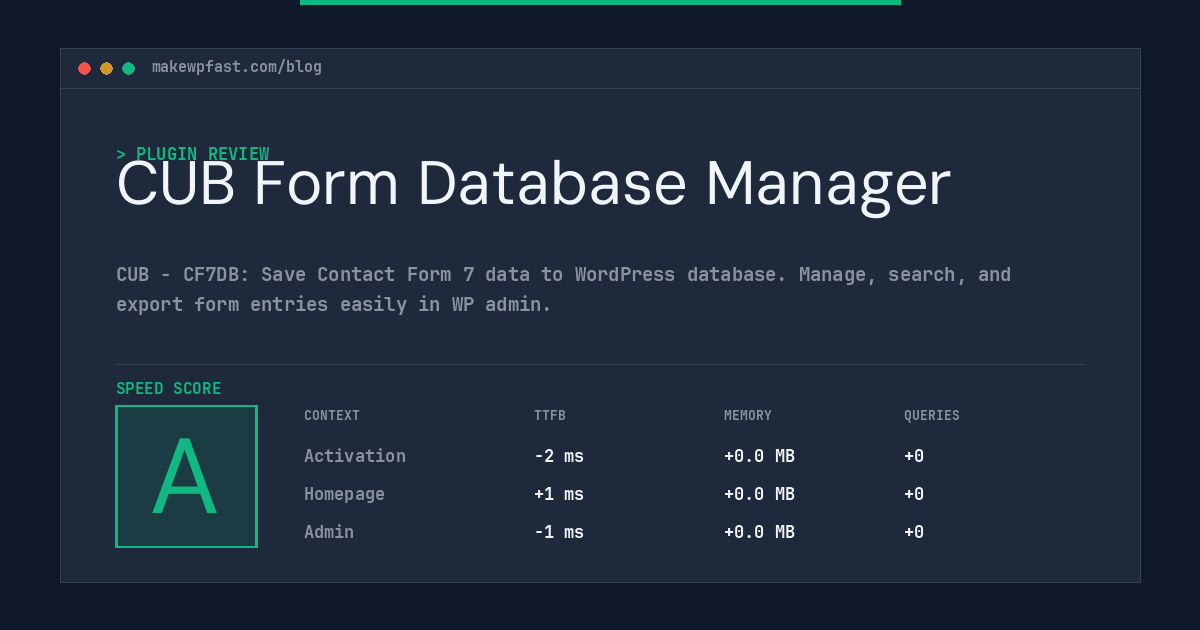Click the makewpfast.com/blog address text
1200x630 pixels.
point(237,67)
